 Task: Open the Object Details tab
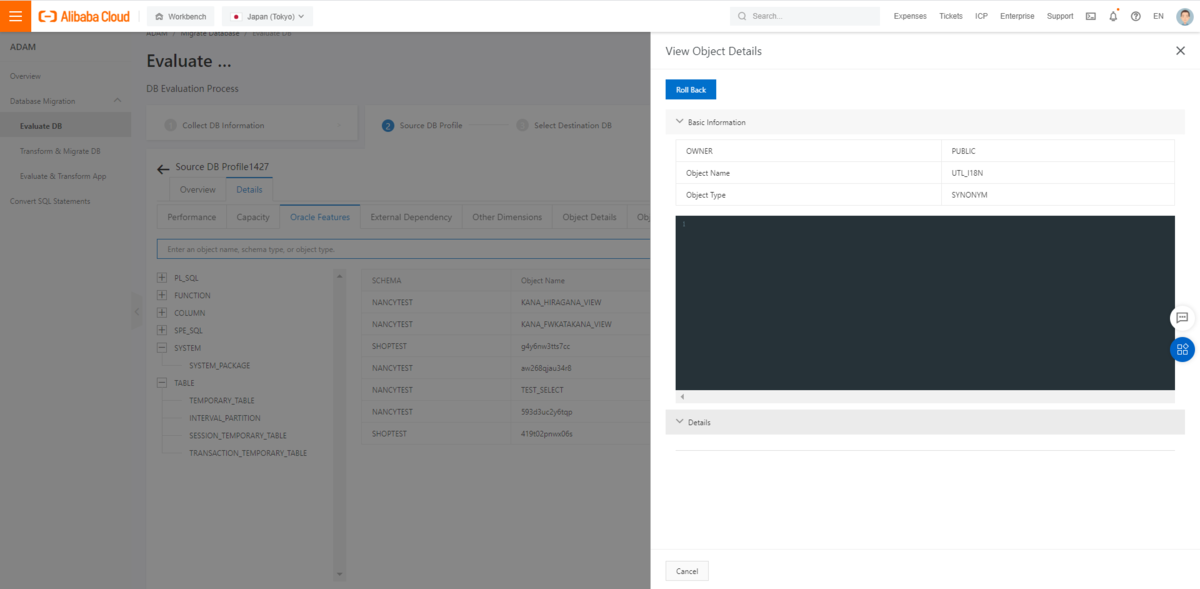(x=589, y=217)
